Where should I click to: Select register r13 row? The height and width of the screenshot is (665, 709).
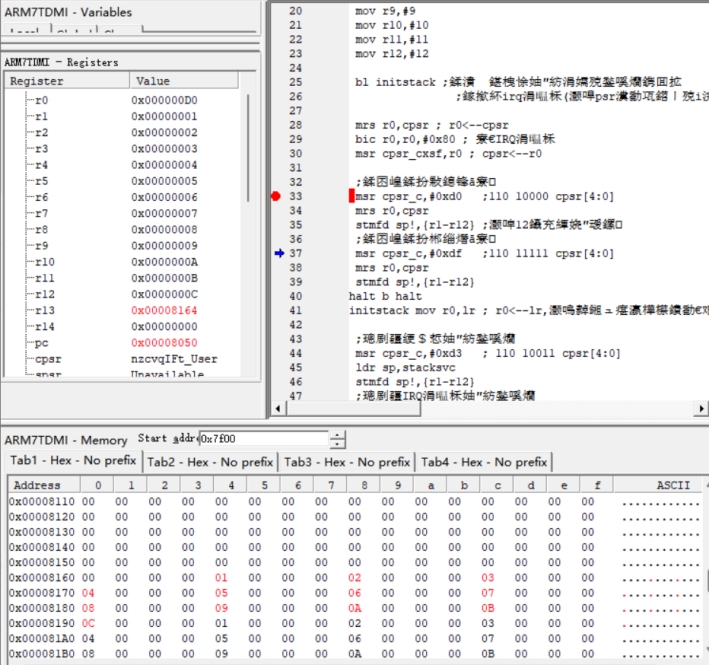tap(122, 311)
